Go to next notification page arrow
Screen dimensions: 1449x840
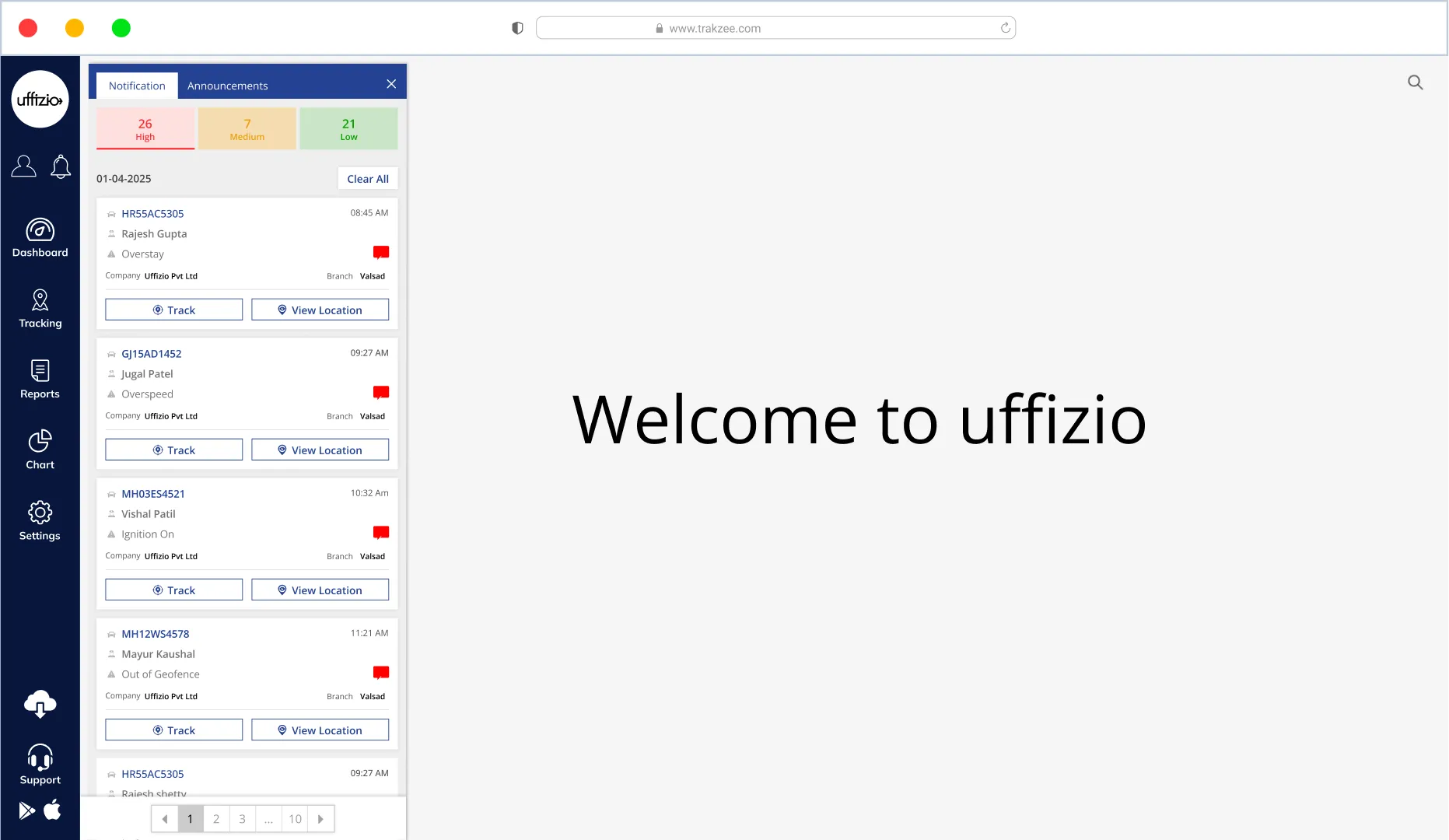[x=320, y=819]
